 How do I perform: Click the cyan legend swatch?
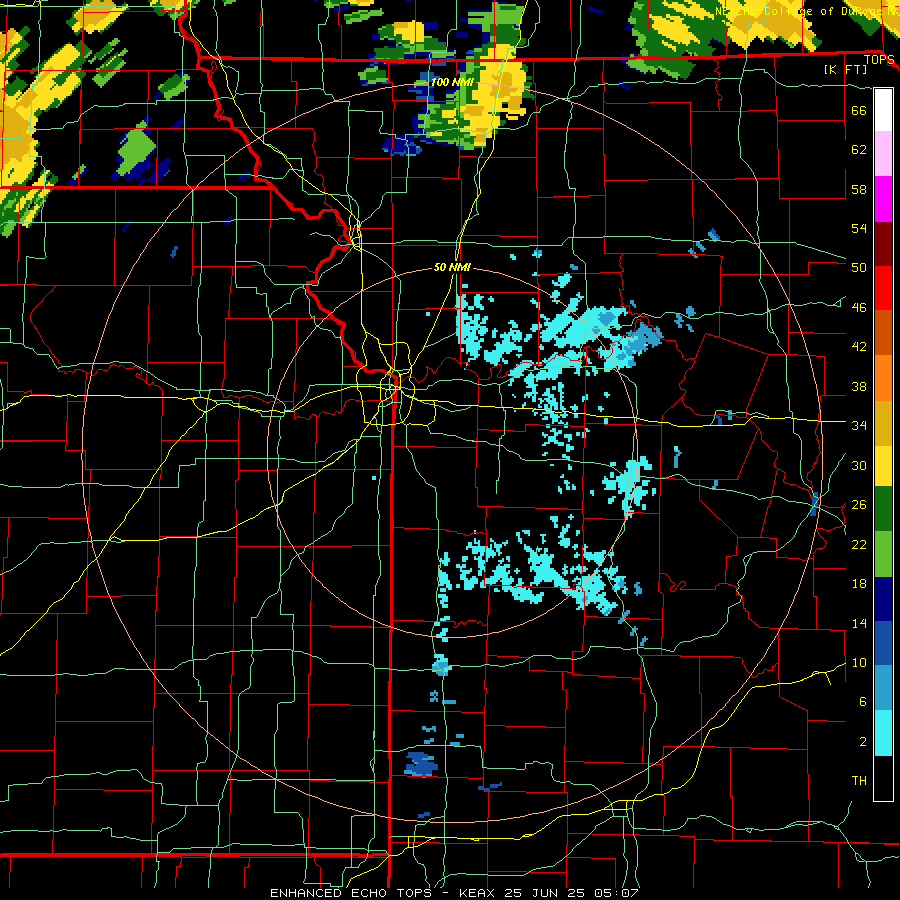pyautogui.click(x=883, y=733)
